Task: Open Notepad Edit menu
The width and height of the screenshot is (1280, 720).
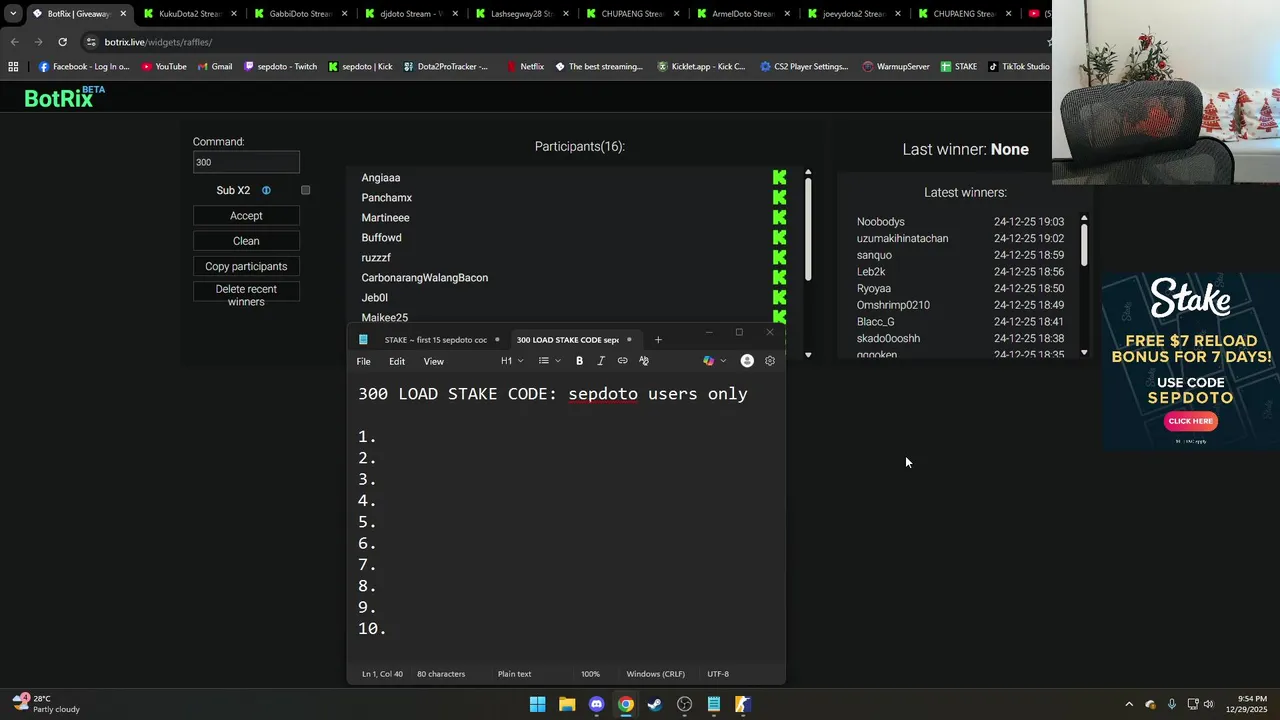Action: point(397,361)
